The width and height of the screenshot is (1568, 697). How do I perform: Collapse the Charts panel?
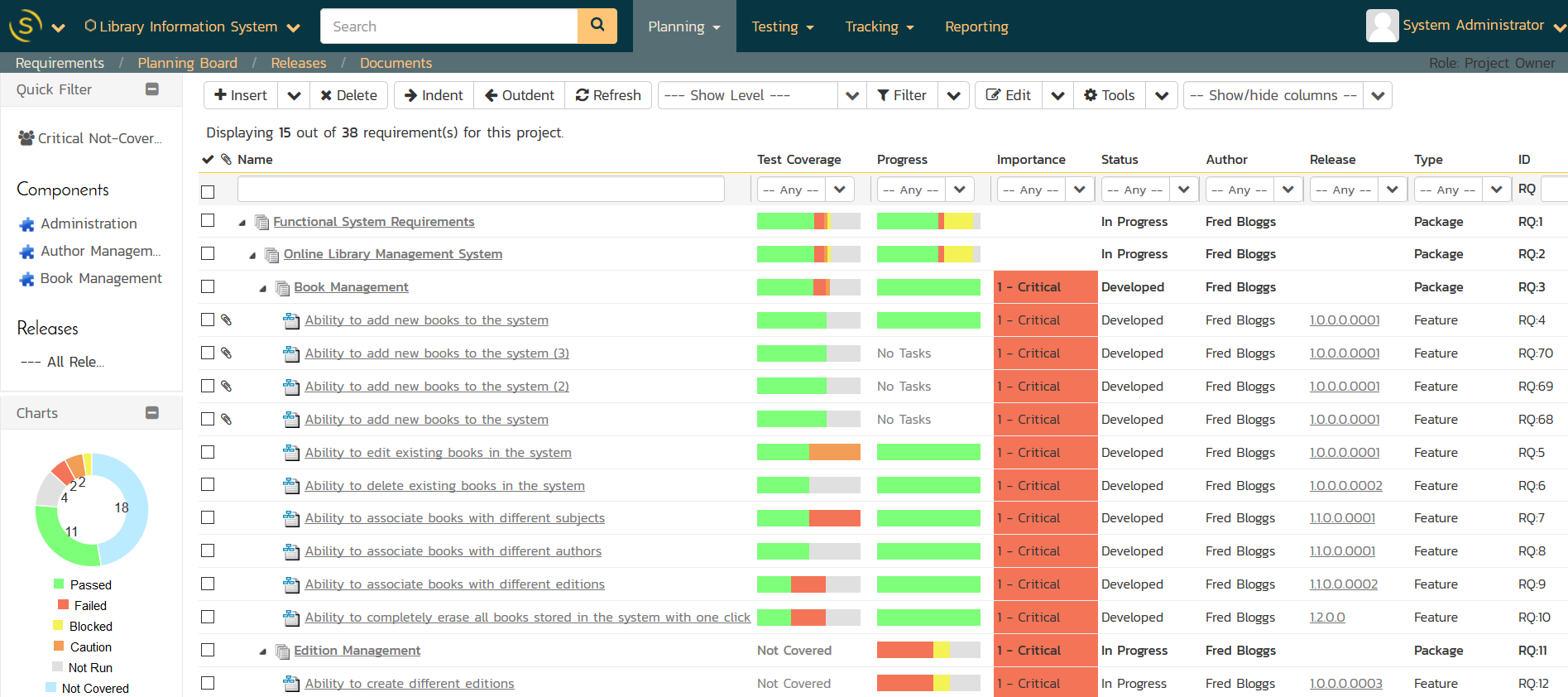pos(152,413)
